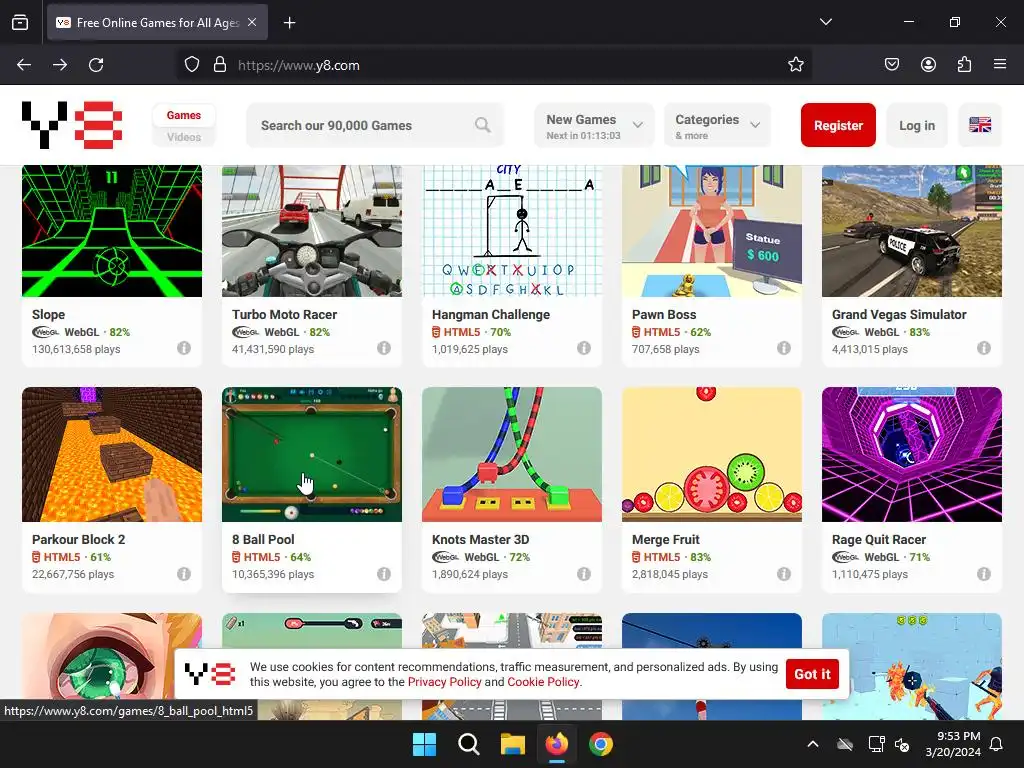
Task: Click the Y8 logo in the site header
Action: (72, 124)
